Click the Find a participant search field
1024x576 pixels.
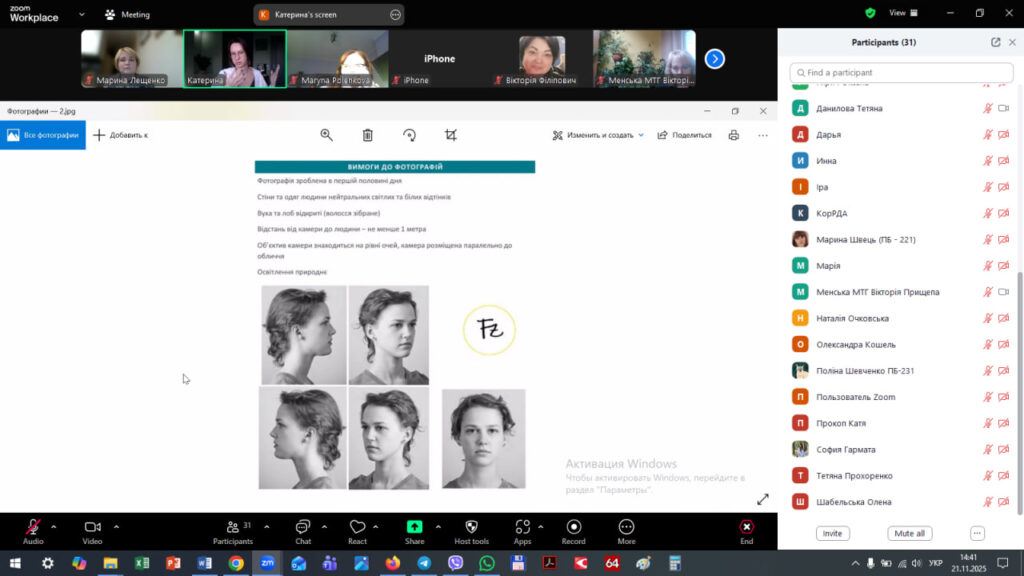pyautogui.click(x=897, y=73)
